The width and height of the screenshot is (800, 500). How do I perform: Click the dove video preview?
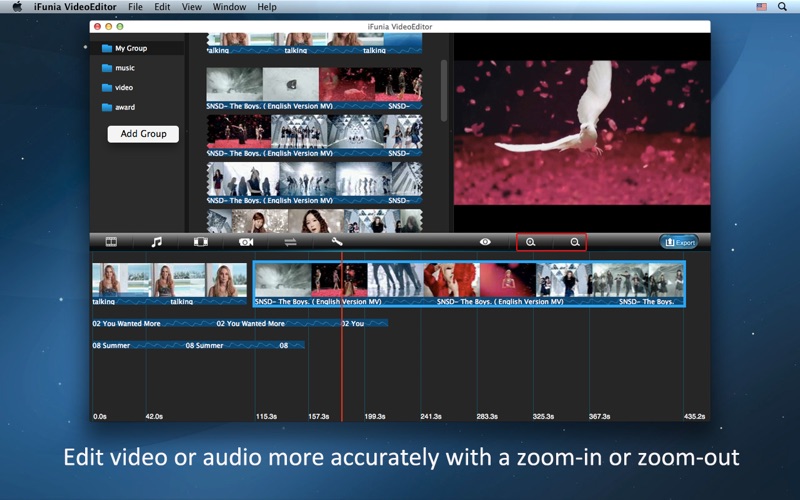582,133
